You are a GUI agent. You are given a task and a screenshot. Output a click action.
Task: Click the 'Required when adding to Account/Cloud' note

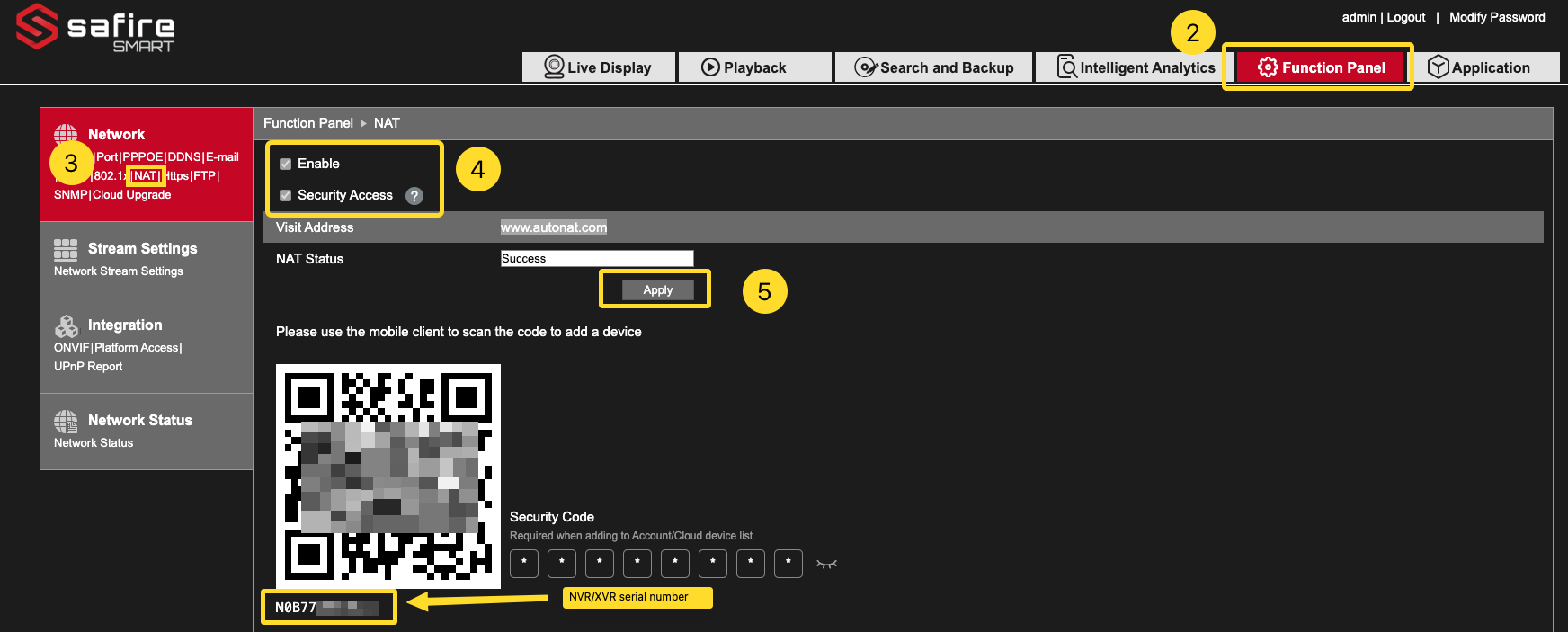(x=631, y=536)
